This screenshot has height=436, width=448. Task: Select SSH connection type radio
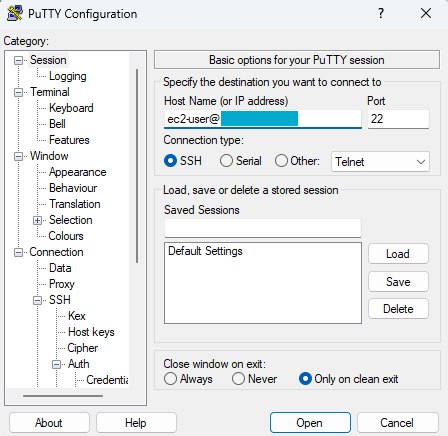coord(170,161)
